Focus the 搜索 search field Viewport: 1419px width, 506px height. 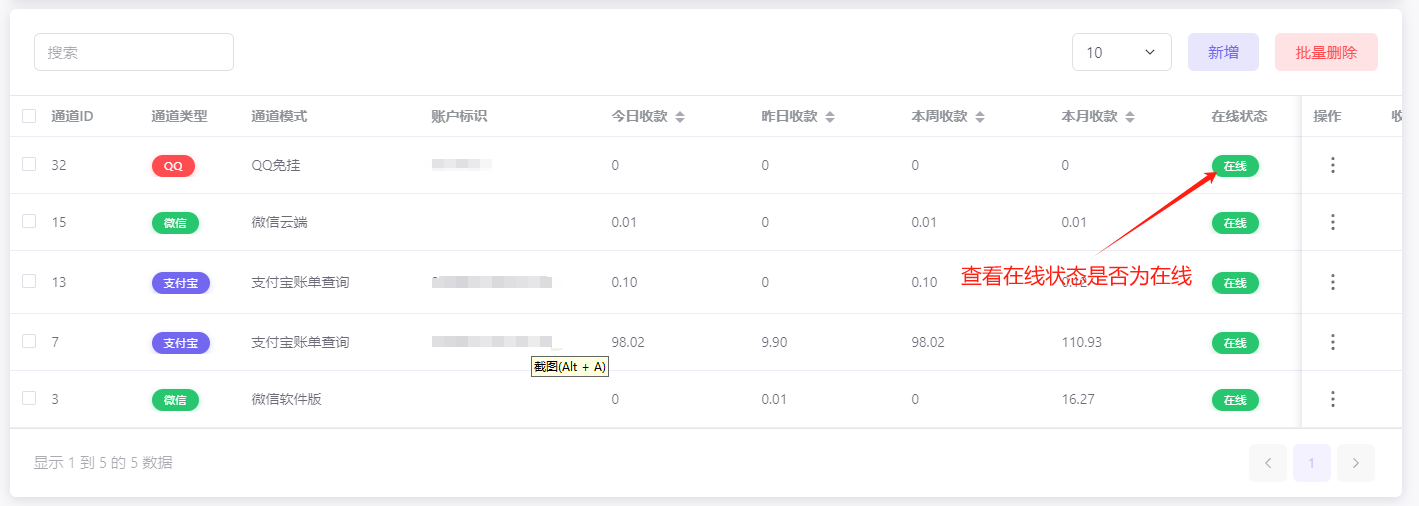(x=134, y=52)
